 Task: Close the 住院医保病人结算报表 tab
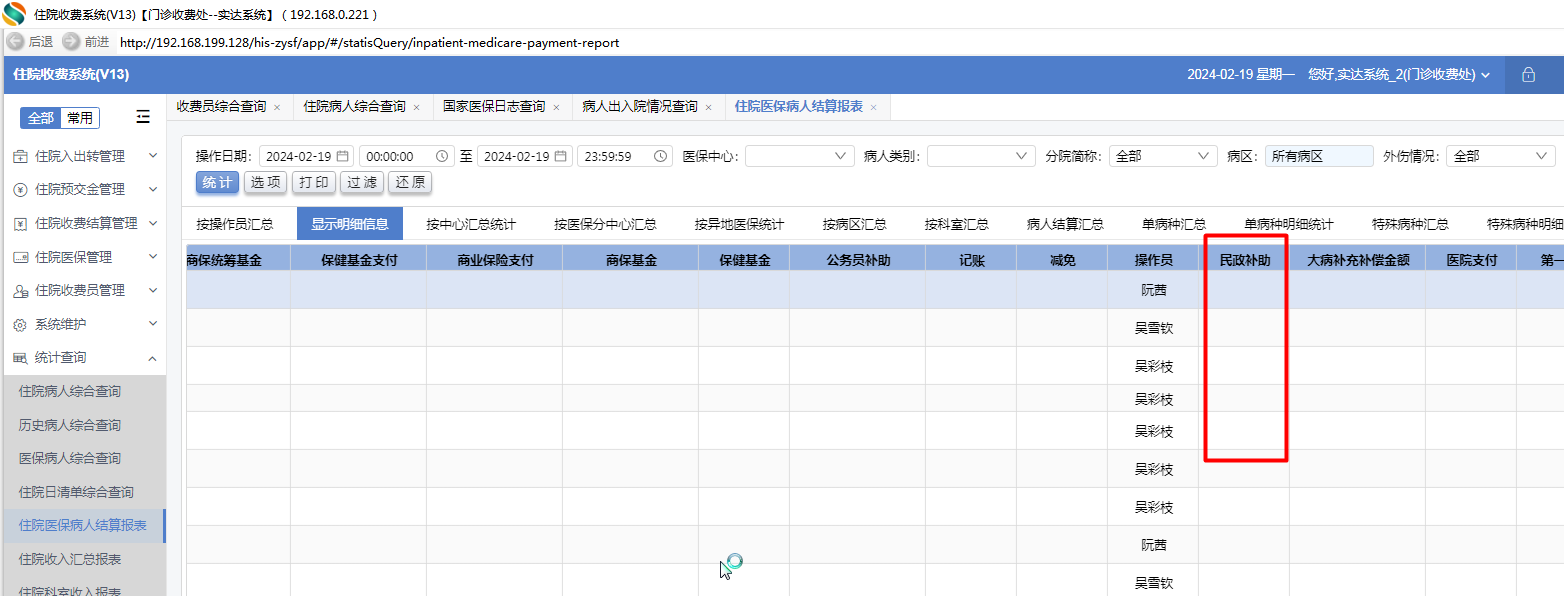click(873, 107)
